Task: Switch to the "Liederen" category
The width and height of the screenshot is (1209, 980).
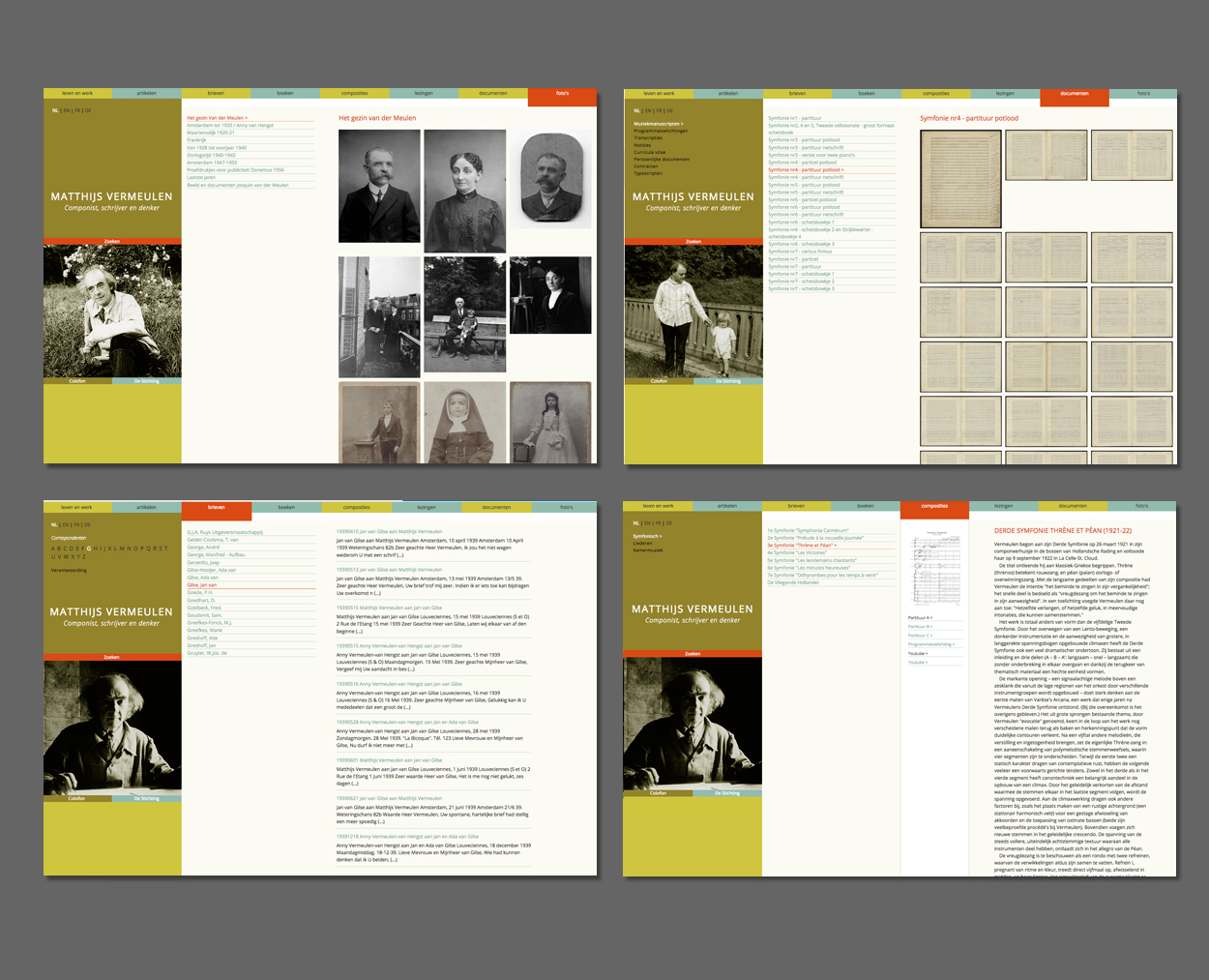Action: pos(643,543)
